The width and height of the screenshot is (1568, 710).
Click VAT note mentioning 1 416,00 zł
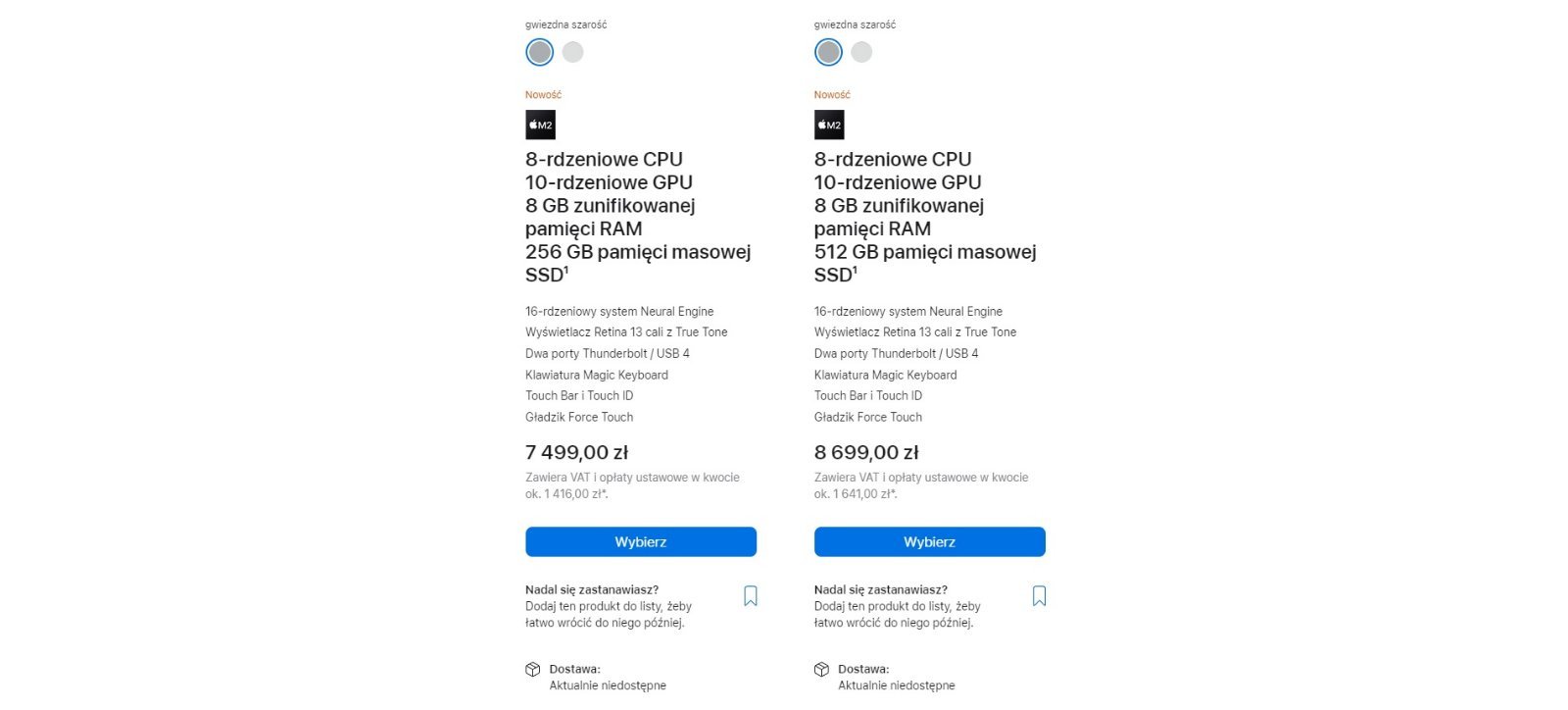click(x=632, y=485)
